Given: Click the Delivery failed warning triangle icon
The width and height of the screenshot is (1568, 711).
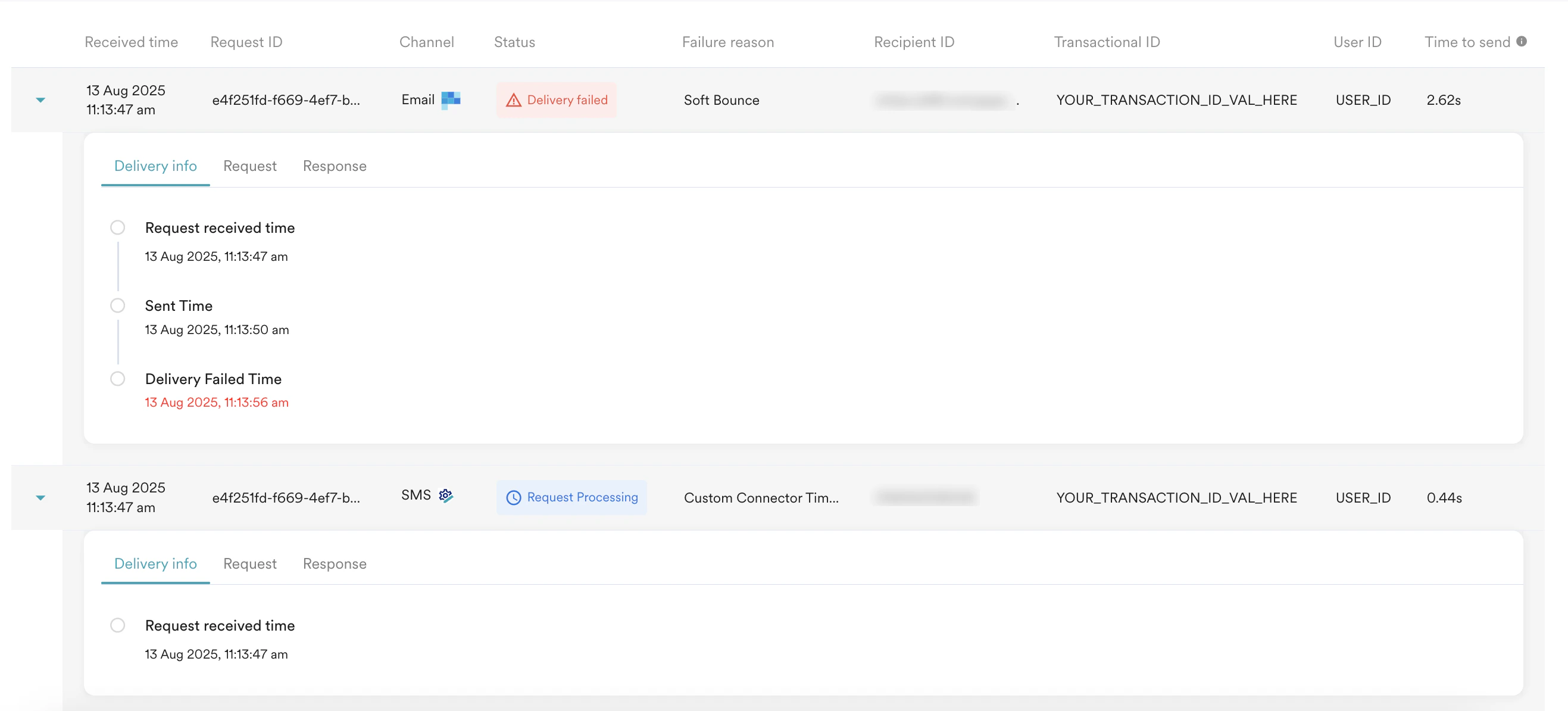Looking at the screenshot, I should pyautogui.click(x=513, y=101).
